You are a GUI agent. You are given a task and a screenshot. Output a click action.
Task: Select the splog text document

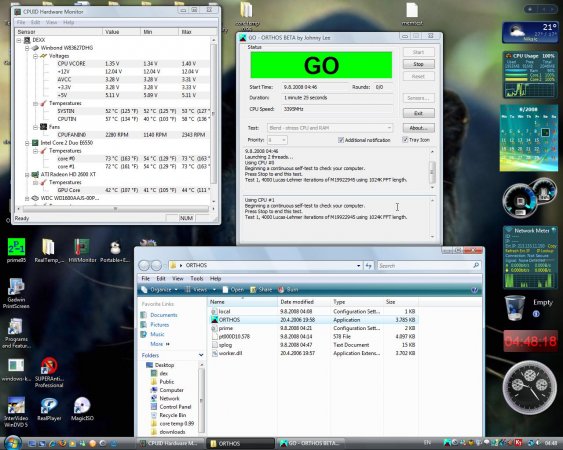pos(225,345)
